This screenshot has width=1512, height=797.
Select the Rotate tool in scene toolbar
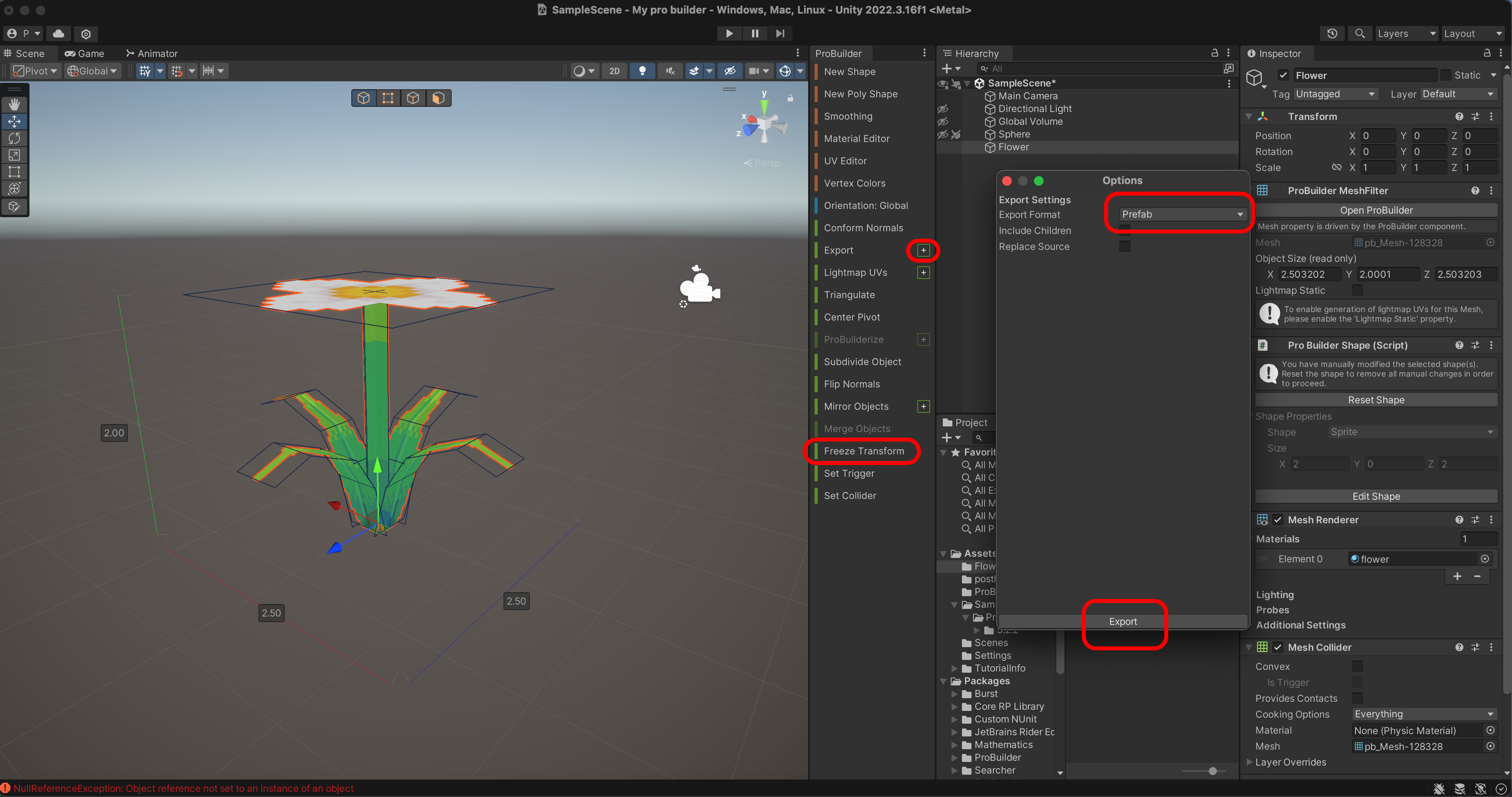[x=14, y=138]
